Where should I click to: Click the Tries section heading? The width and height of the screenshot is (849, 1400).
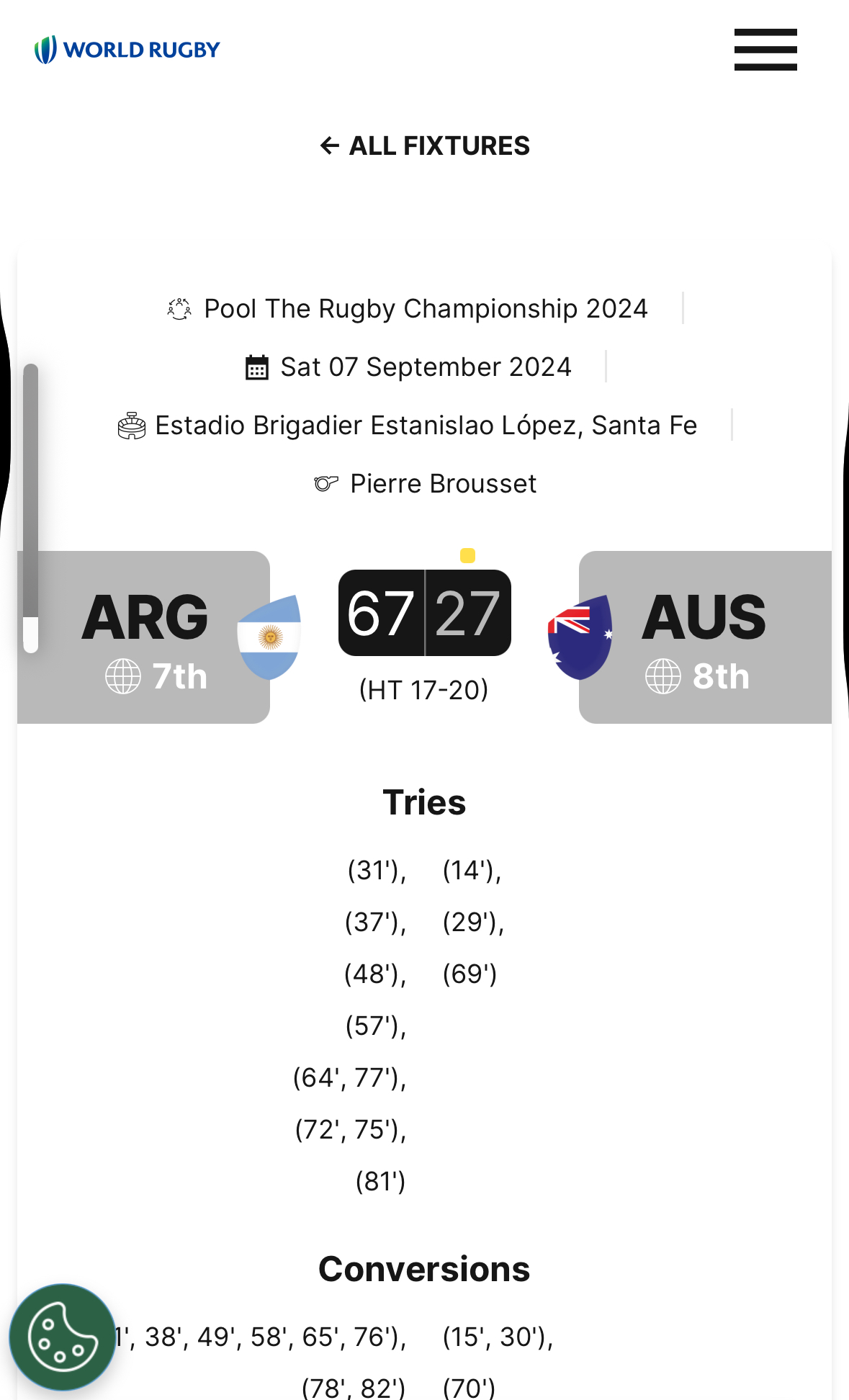tap(424, 802)
